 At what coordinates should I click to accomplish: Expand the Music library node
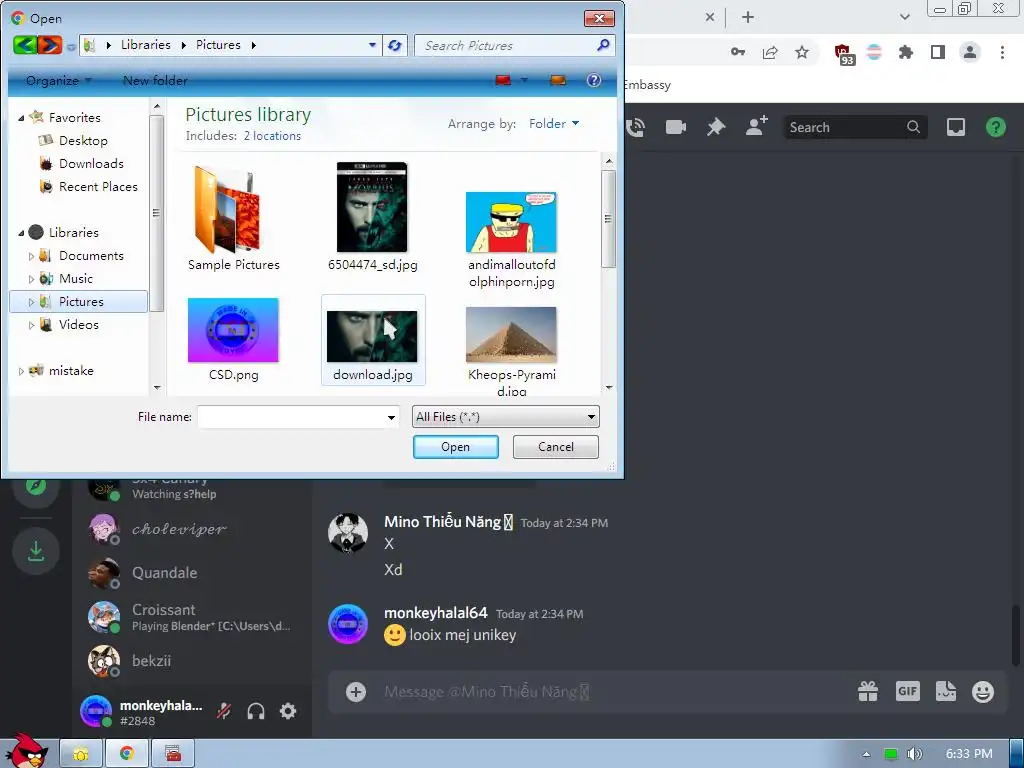(31, 279)
